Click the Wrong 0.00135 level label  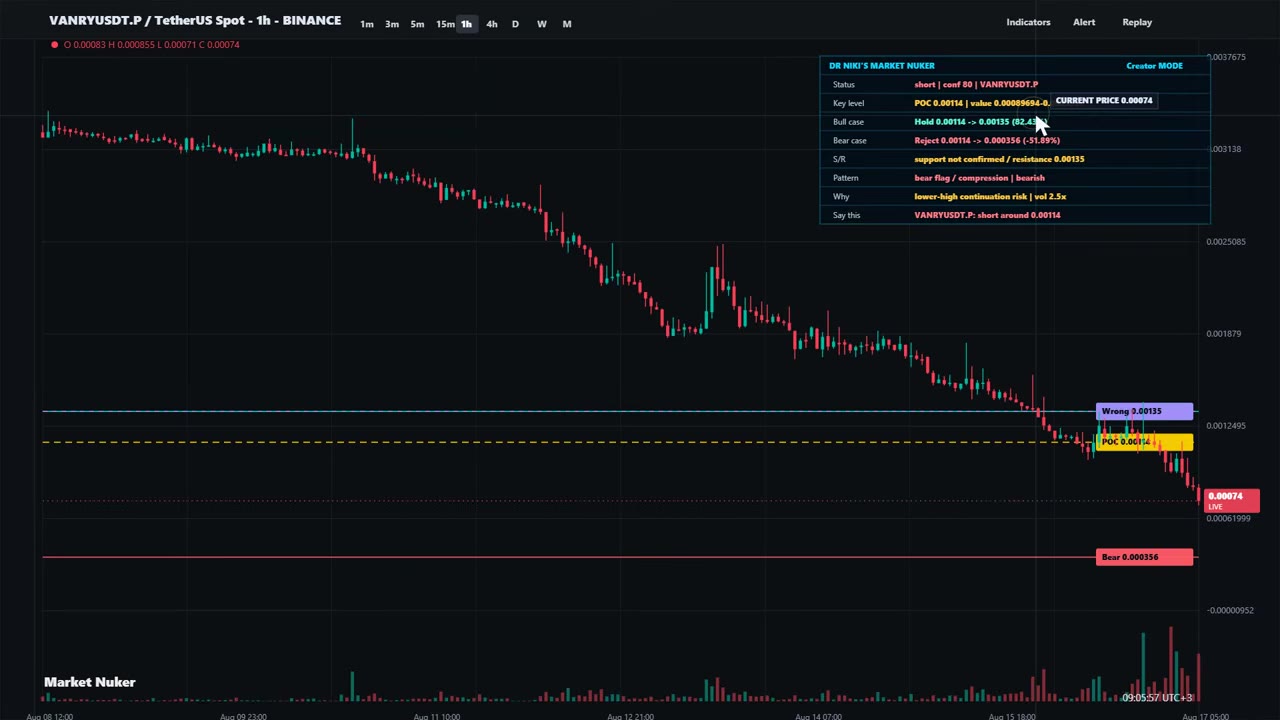pos(1144,411)
